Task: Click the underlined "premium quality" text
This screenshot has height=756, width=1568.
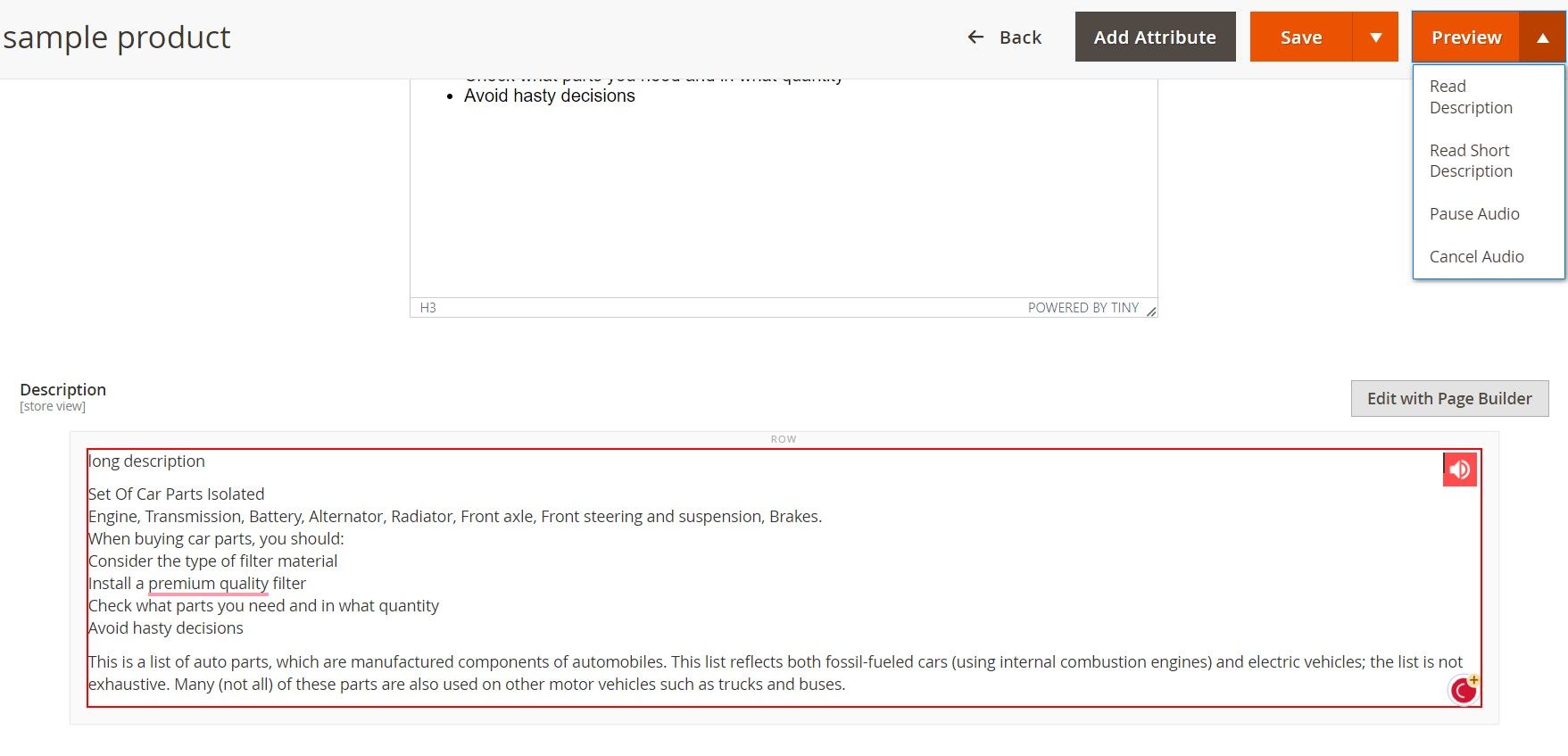Action: (208, 584)
